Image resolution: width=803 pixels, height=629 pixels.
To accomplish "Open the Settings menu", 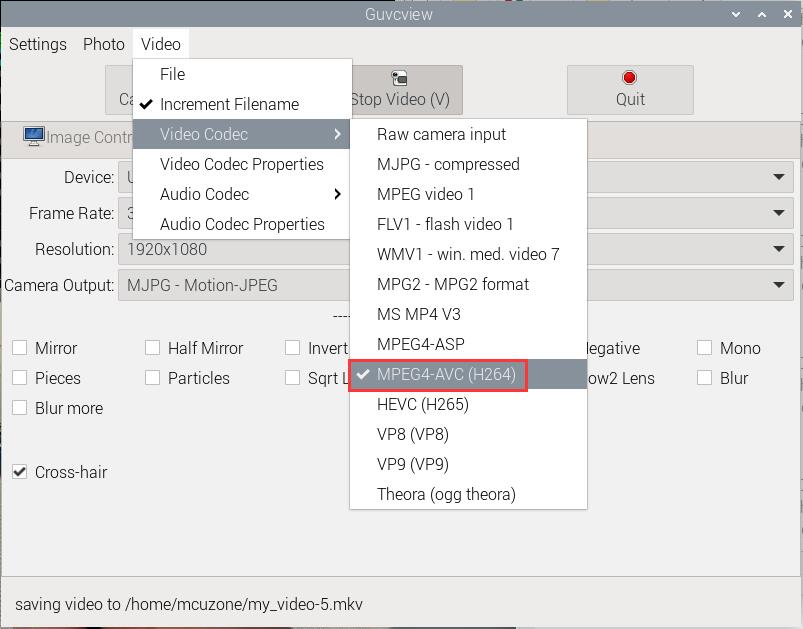I will coord(38,44).
